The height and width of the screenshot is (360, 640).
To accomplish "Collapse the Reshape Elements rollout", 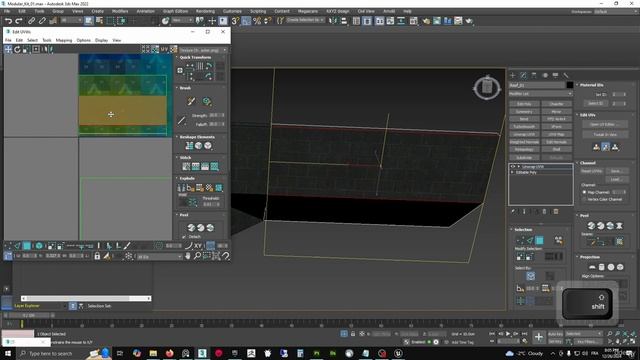I will click(197, 137).
